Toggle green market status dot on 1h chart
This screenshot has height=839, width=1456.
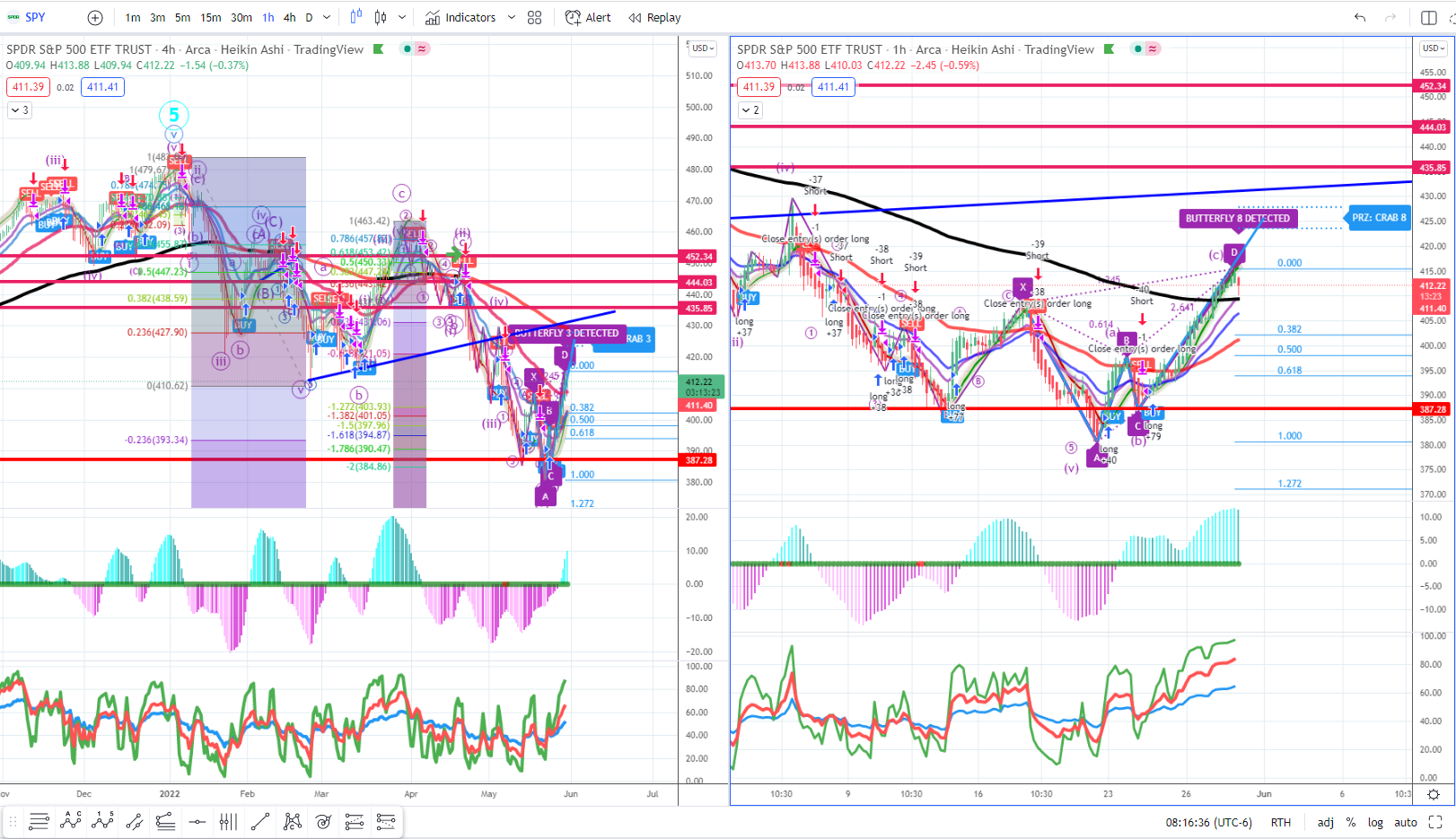[1139, 49]
